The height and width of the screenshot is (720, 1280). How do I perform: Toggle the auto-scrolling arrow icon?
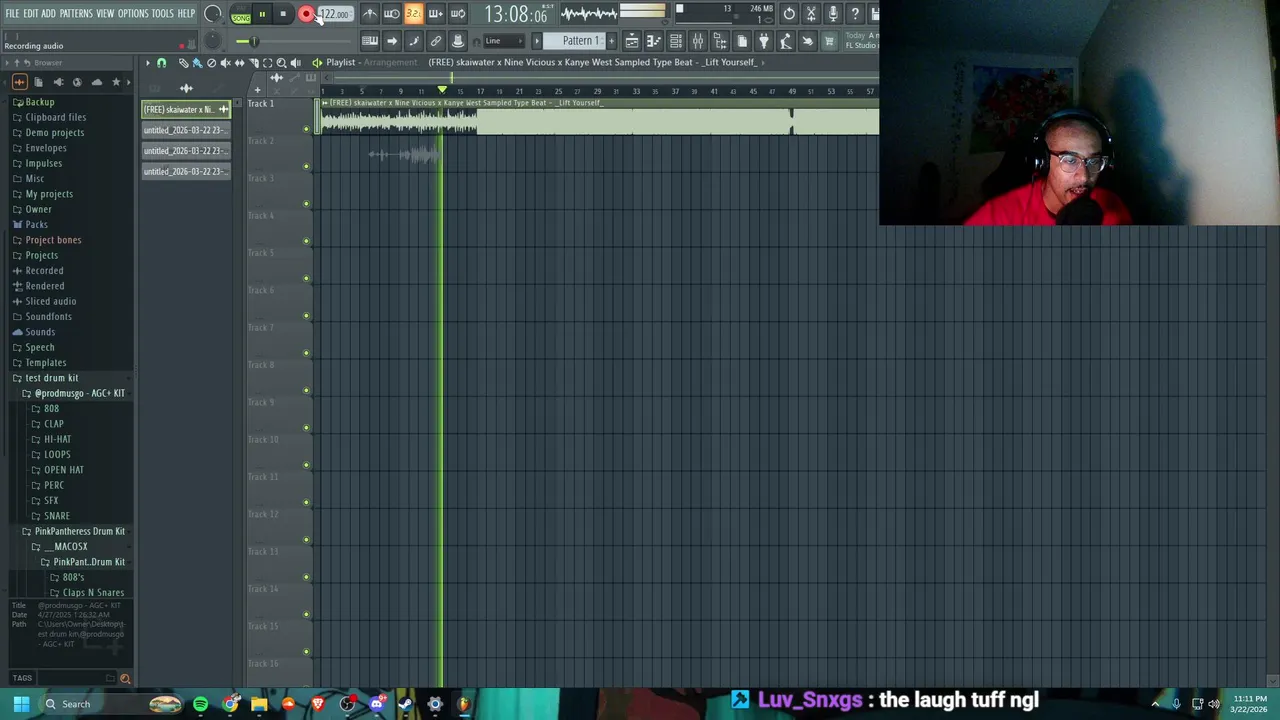click(392, 41)
